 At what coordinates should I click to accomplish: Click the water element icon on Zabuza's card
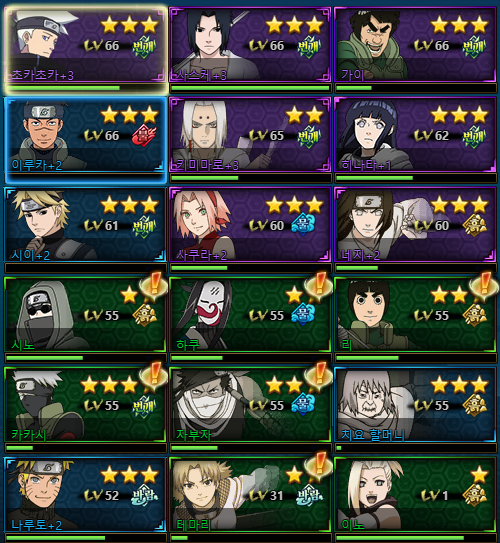[303, 405]
